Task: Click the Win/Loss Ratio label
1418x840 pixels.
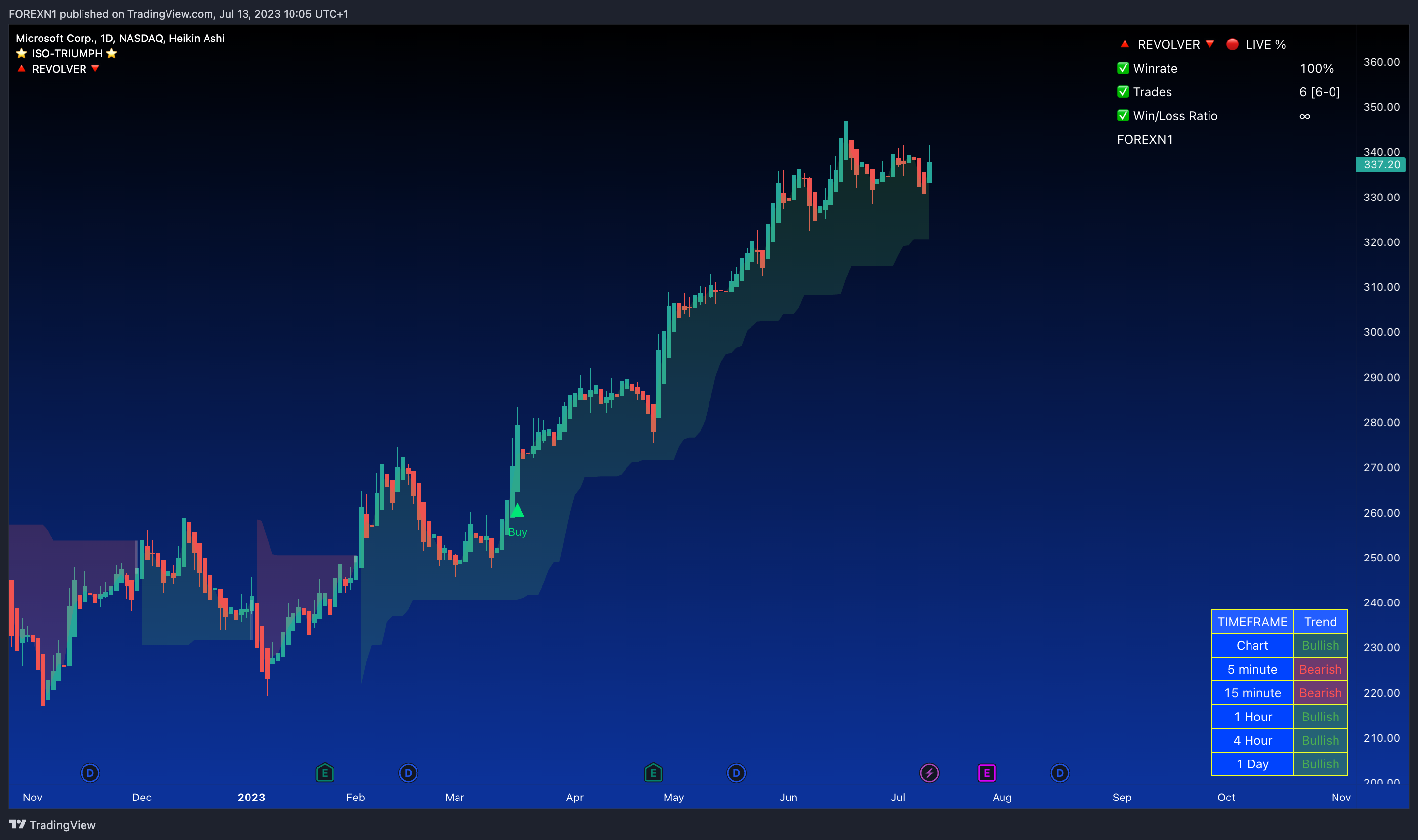Action: pyautogui.click(x=1175, y=116)
